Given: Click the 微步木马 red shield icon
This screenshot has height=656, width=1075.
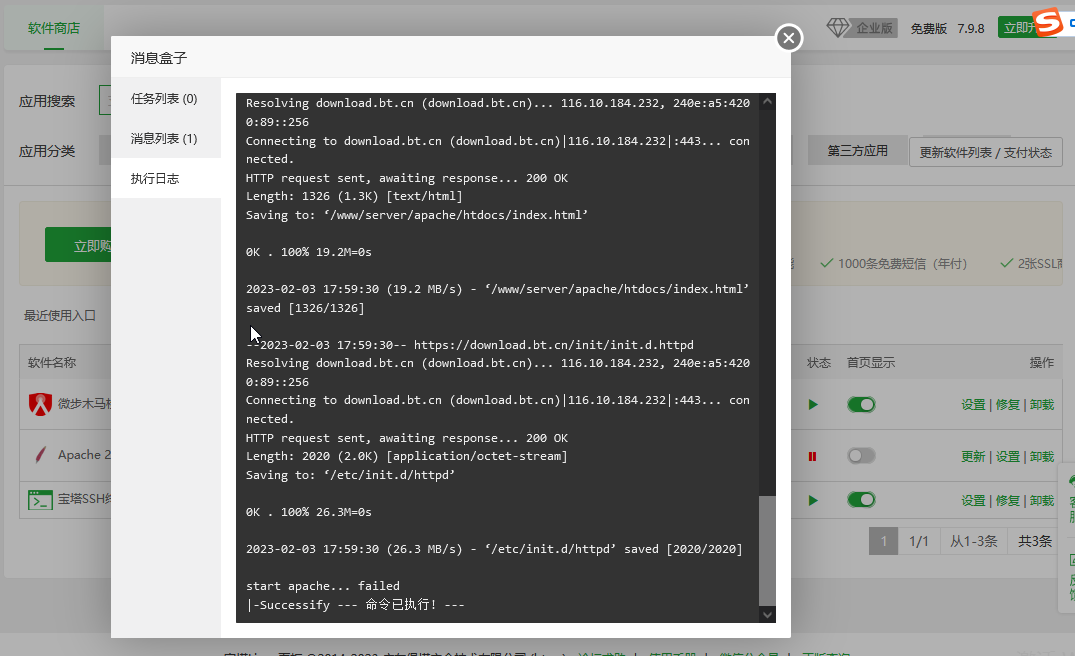Looking at the screenshot, I should click(x=40, y=404).
